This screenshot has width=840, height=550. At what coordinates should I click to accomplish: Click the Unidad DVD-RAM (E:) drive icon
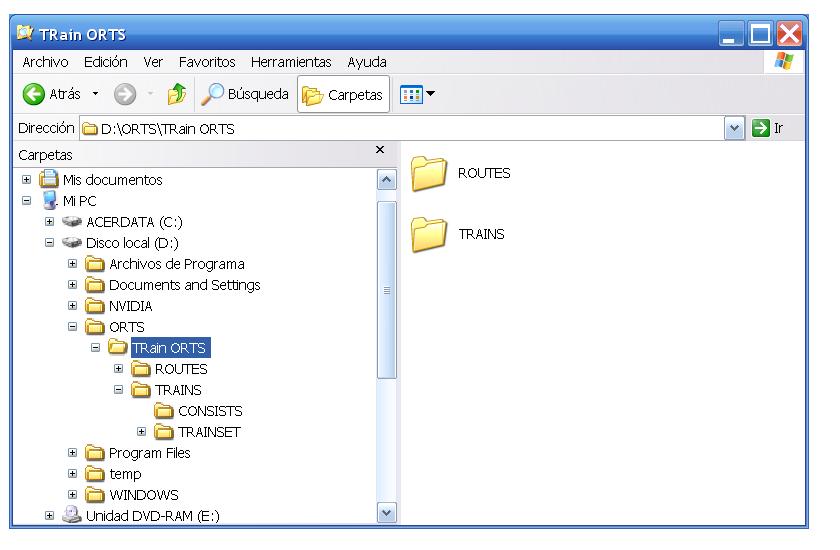click(x=73, y=516)
